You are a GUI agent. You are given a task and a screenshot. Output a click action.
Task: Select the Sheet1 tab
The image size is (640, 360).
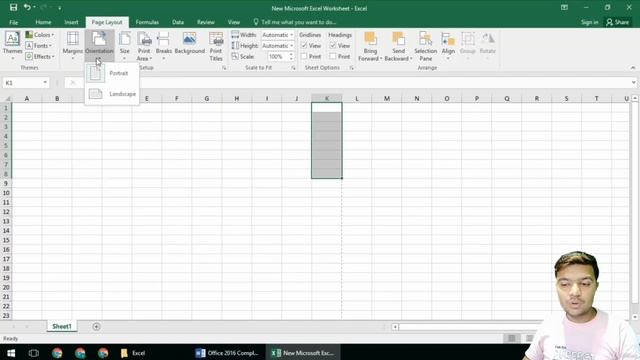pyautogui.click(x=62, y=326)
